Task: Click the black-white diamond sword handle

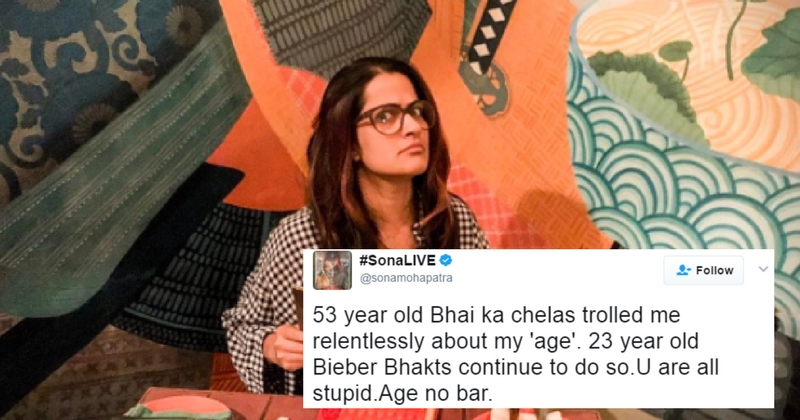Action: [489, 36]
